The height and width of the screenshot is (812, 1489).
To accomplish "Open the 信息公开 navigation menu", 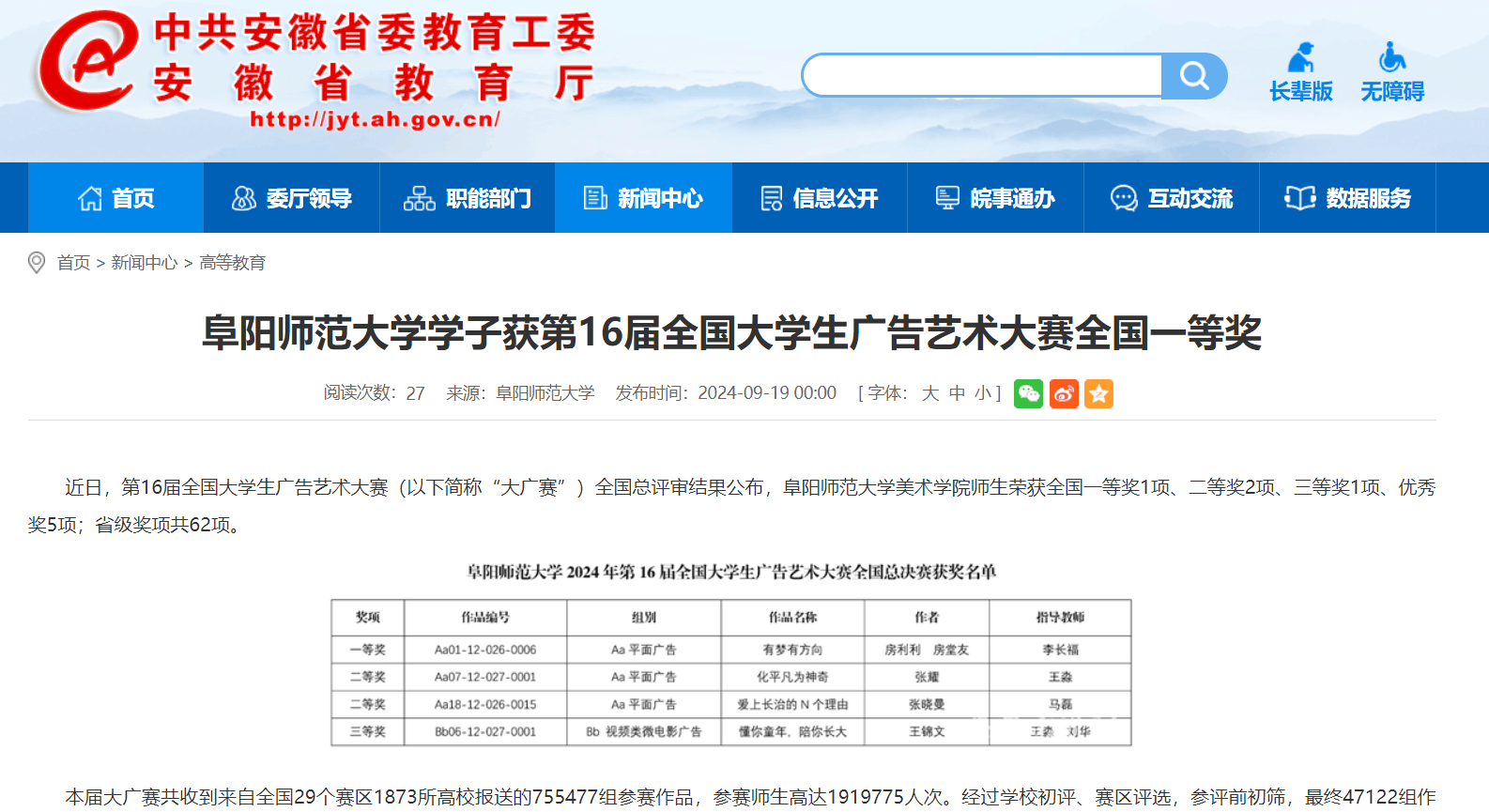I will click(x=820, y=198).
